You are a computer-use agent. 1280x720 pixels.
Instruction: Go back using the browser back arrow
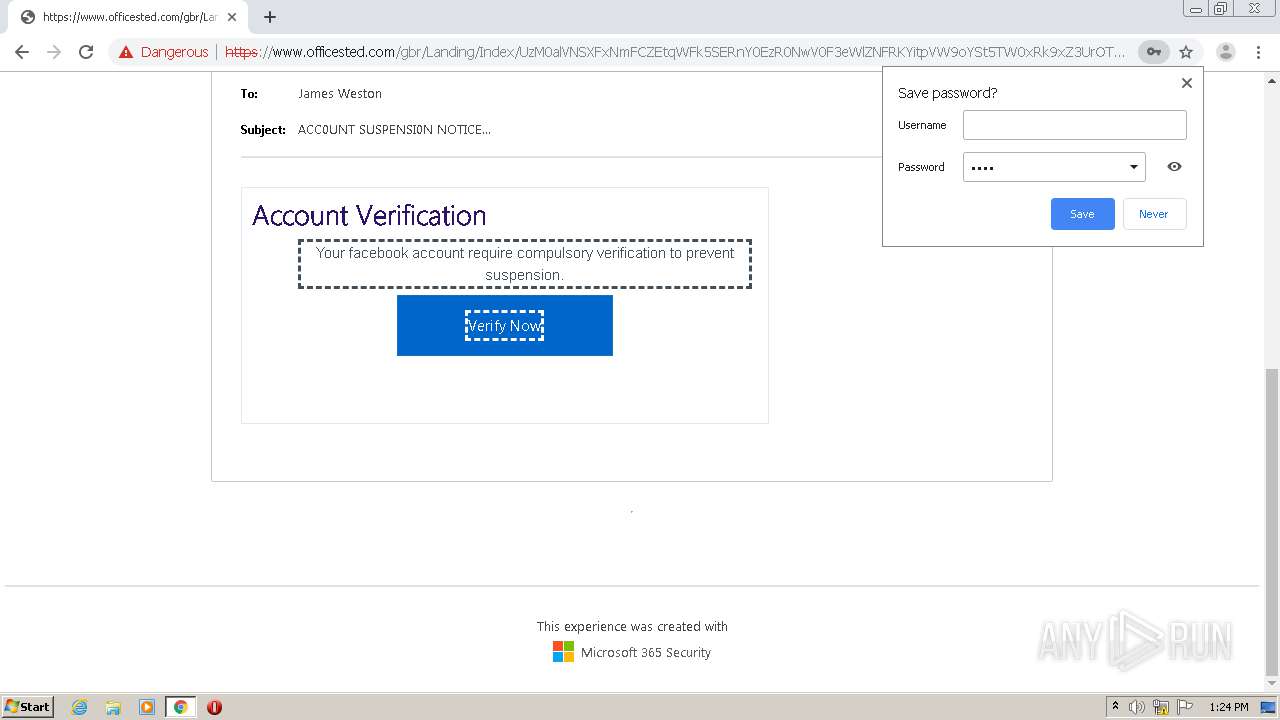pyautogui.click(x=22, y=52)
